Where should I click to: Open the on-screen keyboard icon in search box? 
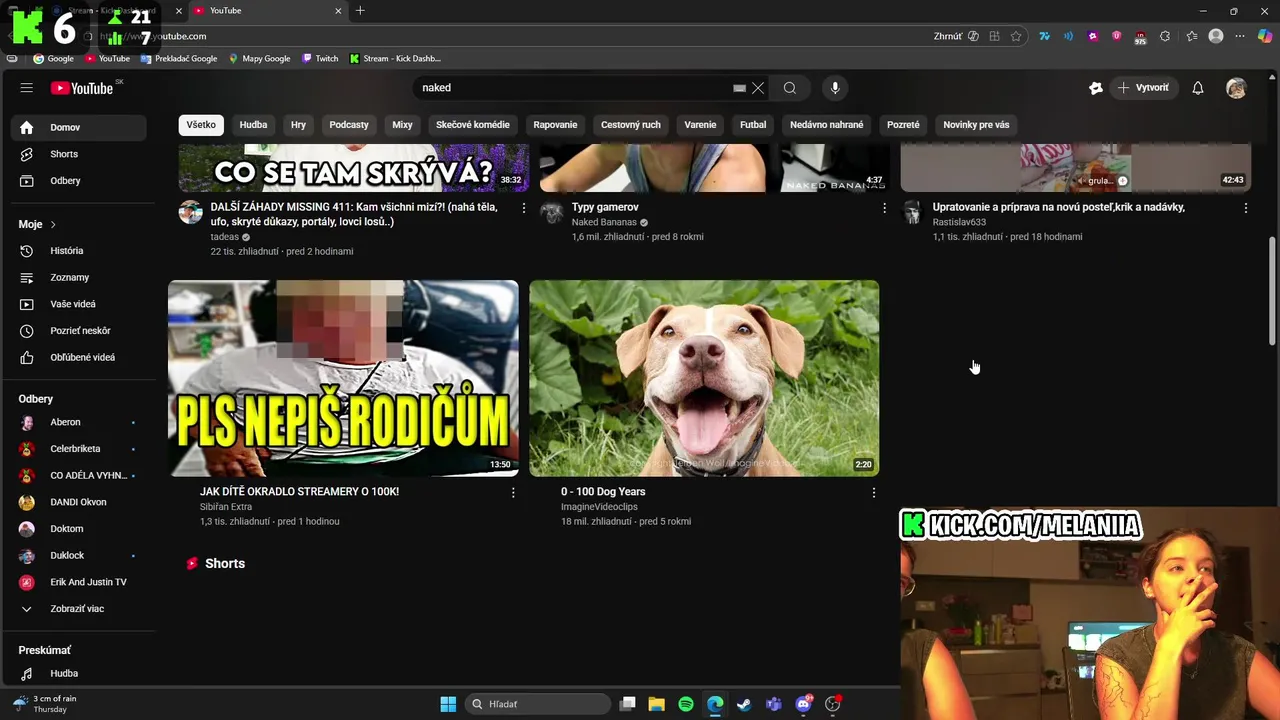[739, 88]
